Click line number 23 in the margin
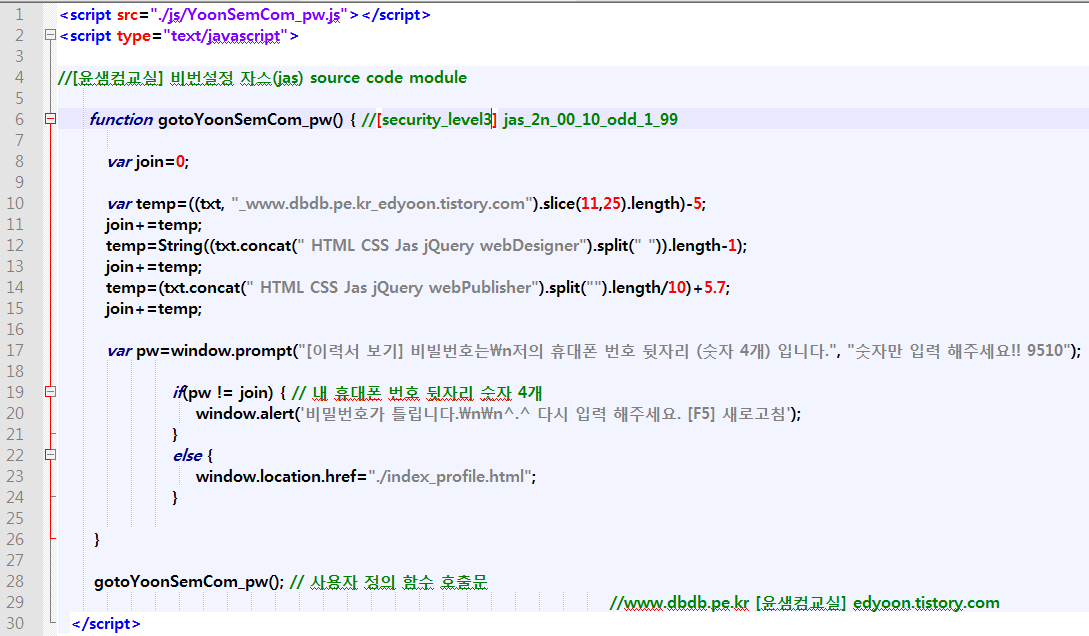Viewport: 1089px width, 636px height. tap(15, 476)
